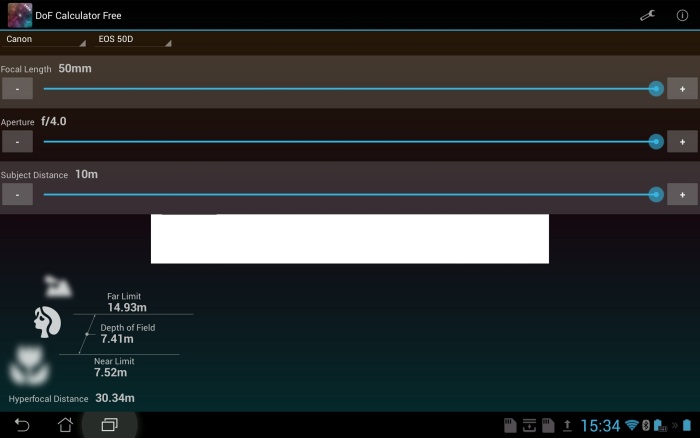Open the Canon manufacturer dropdown
Screen dimensions: 700x438
(x=45, y=40)
